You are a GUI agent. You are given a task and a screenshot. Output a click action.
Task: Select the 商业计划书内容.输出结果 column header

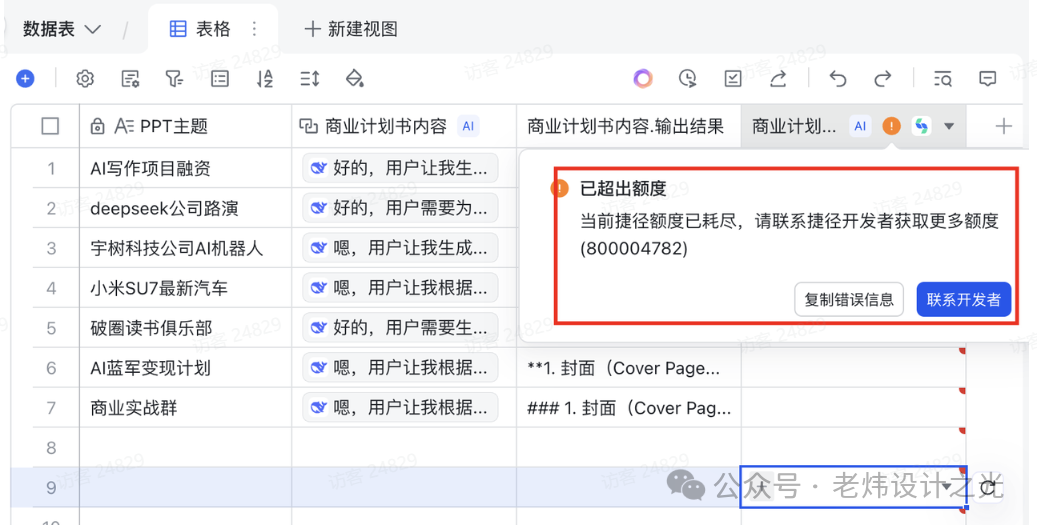[629, 126]
